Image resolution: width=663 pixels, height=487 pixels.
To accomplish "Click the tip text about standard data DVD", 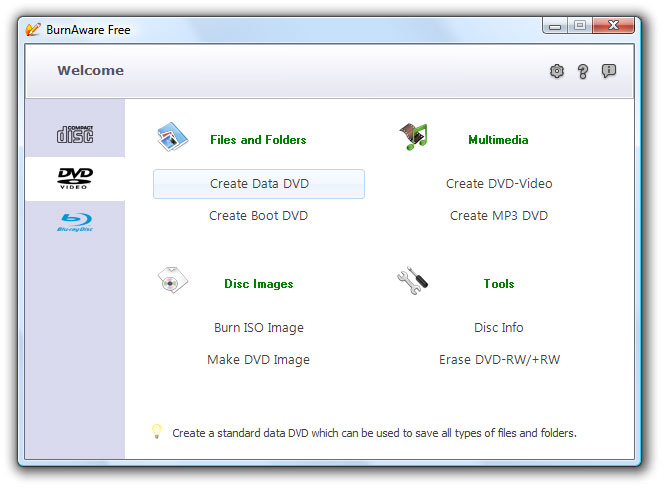I will [x=374, y=433].
